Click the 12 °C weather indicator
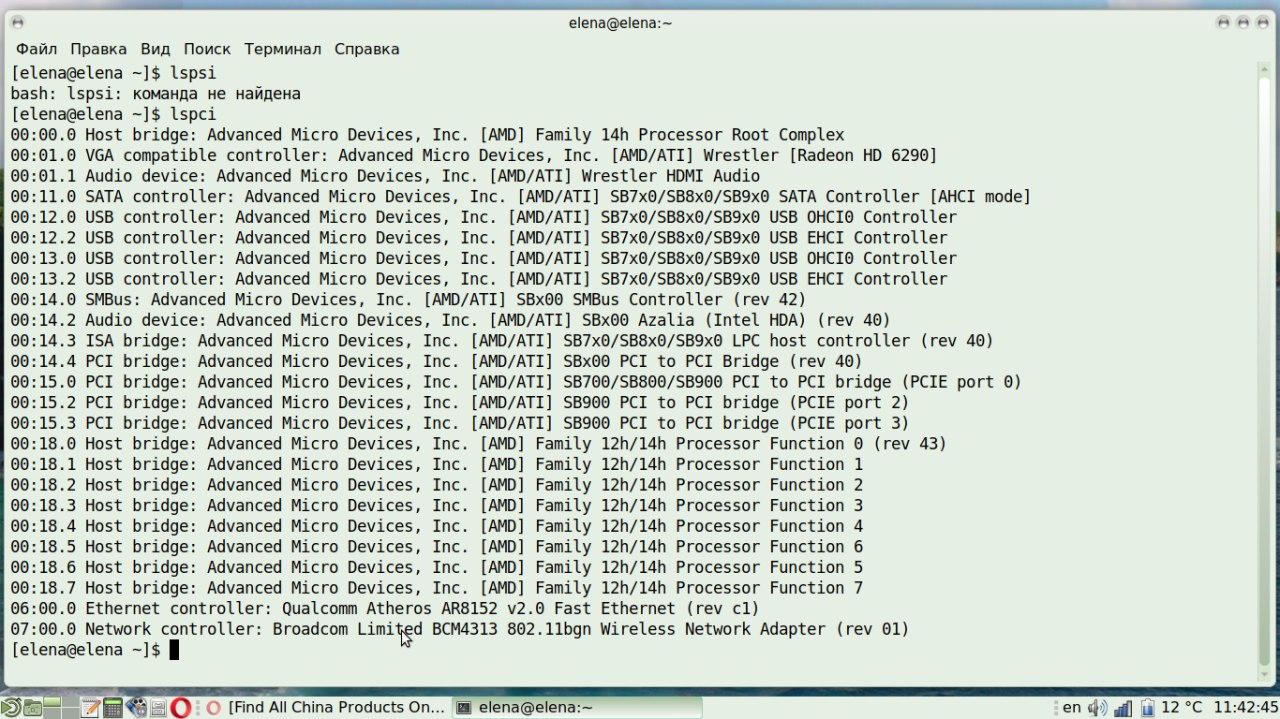The height and width of the screenshot is (719, 1280). (x=1182, y=707)
